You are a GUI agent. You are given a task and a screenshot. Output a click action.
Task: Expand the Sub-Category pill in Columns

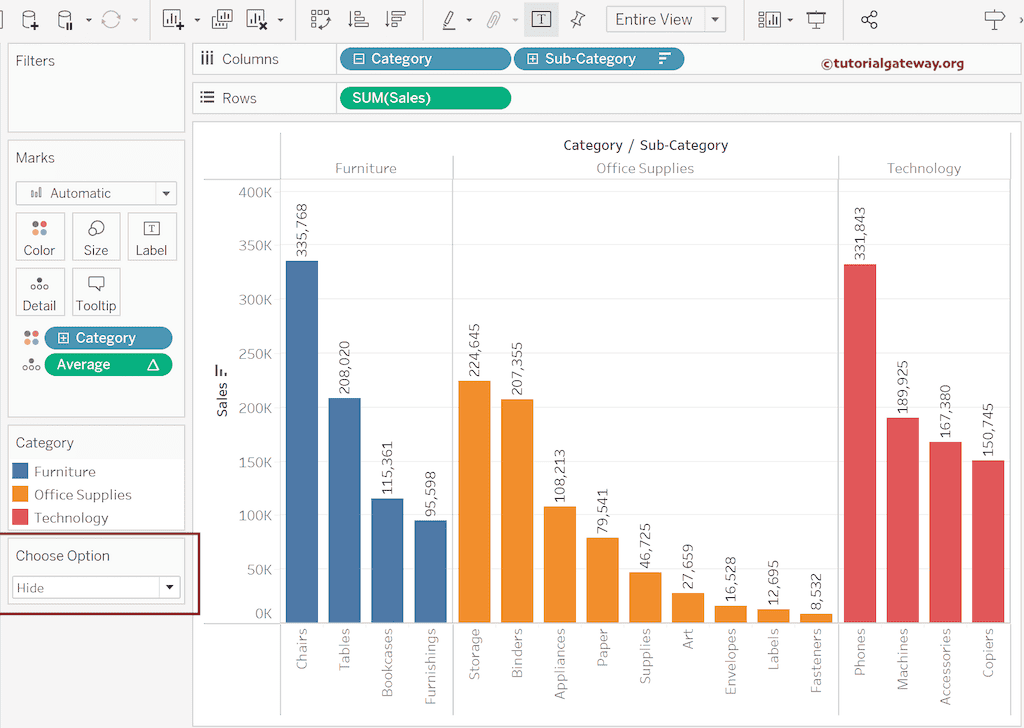click(x=532, y=59)
